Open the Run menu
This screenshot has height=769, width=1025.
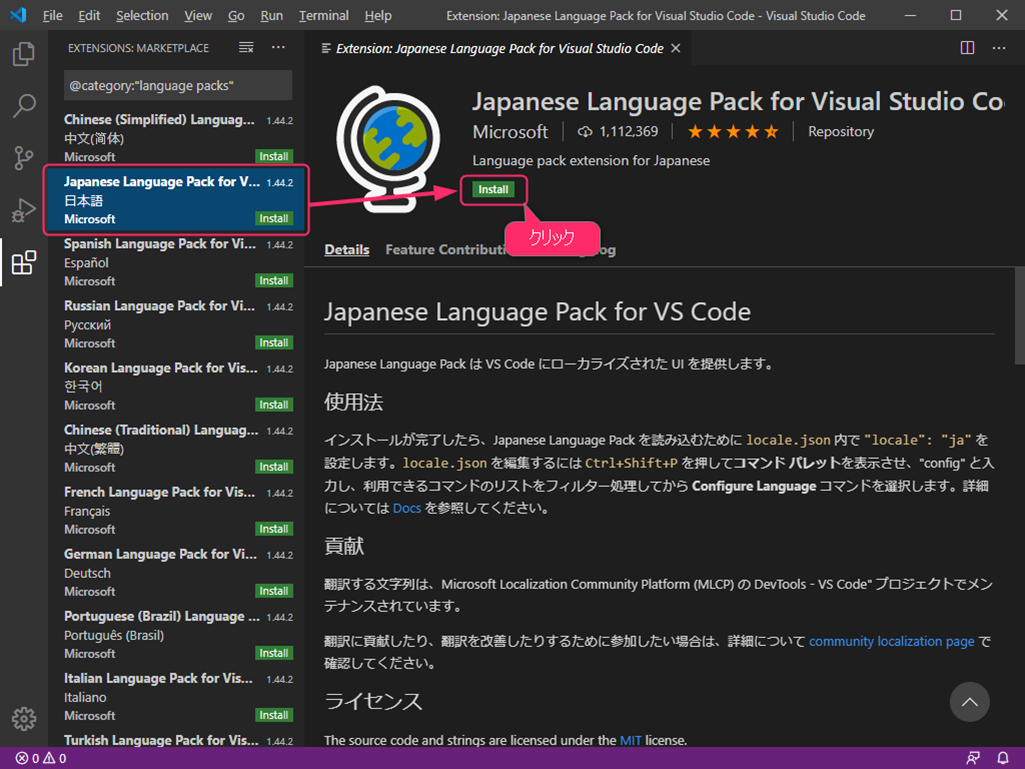271,16
